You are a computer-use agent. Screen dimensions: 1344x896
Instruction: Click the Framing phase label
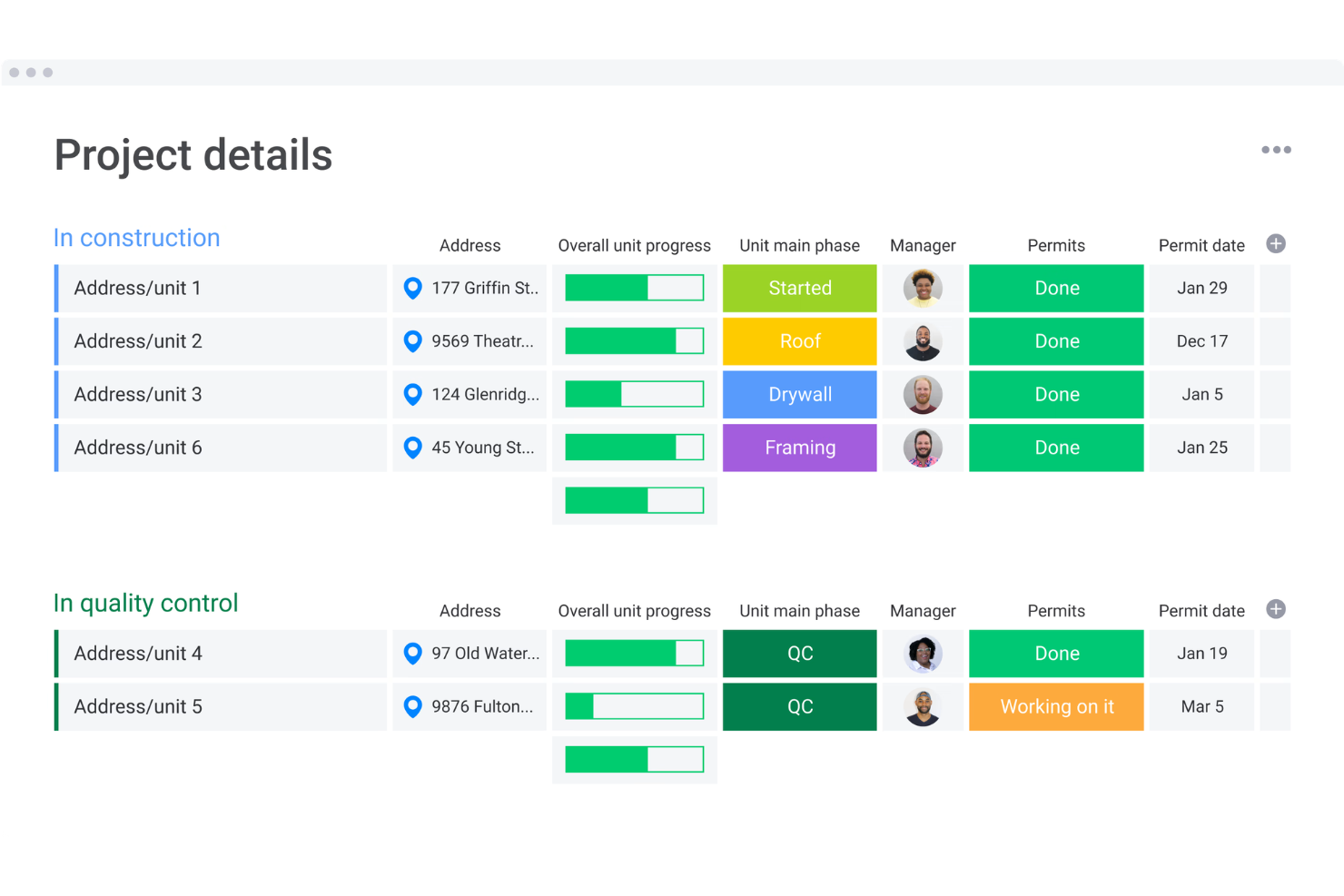coord(799,448)
